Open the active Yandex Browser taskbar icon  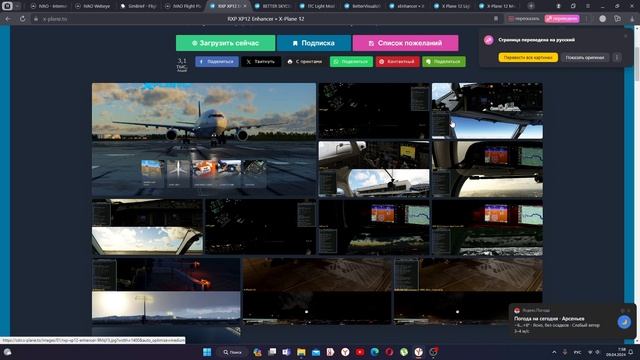(418, 352)
